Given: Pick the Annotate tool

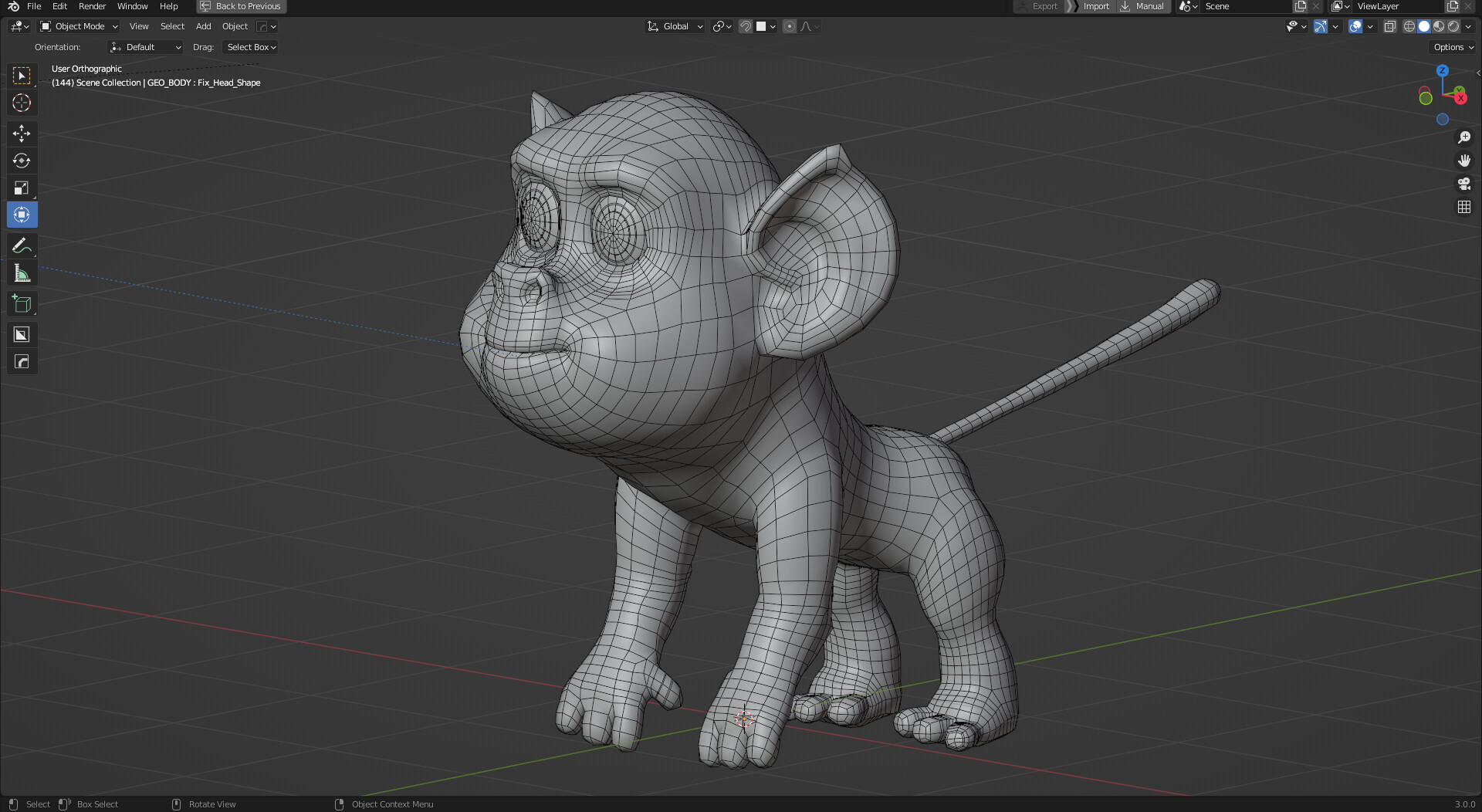Looking at the screenshot, I should click(22, 245).
